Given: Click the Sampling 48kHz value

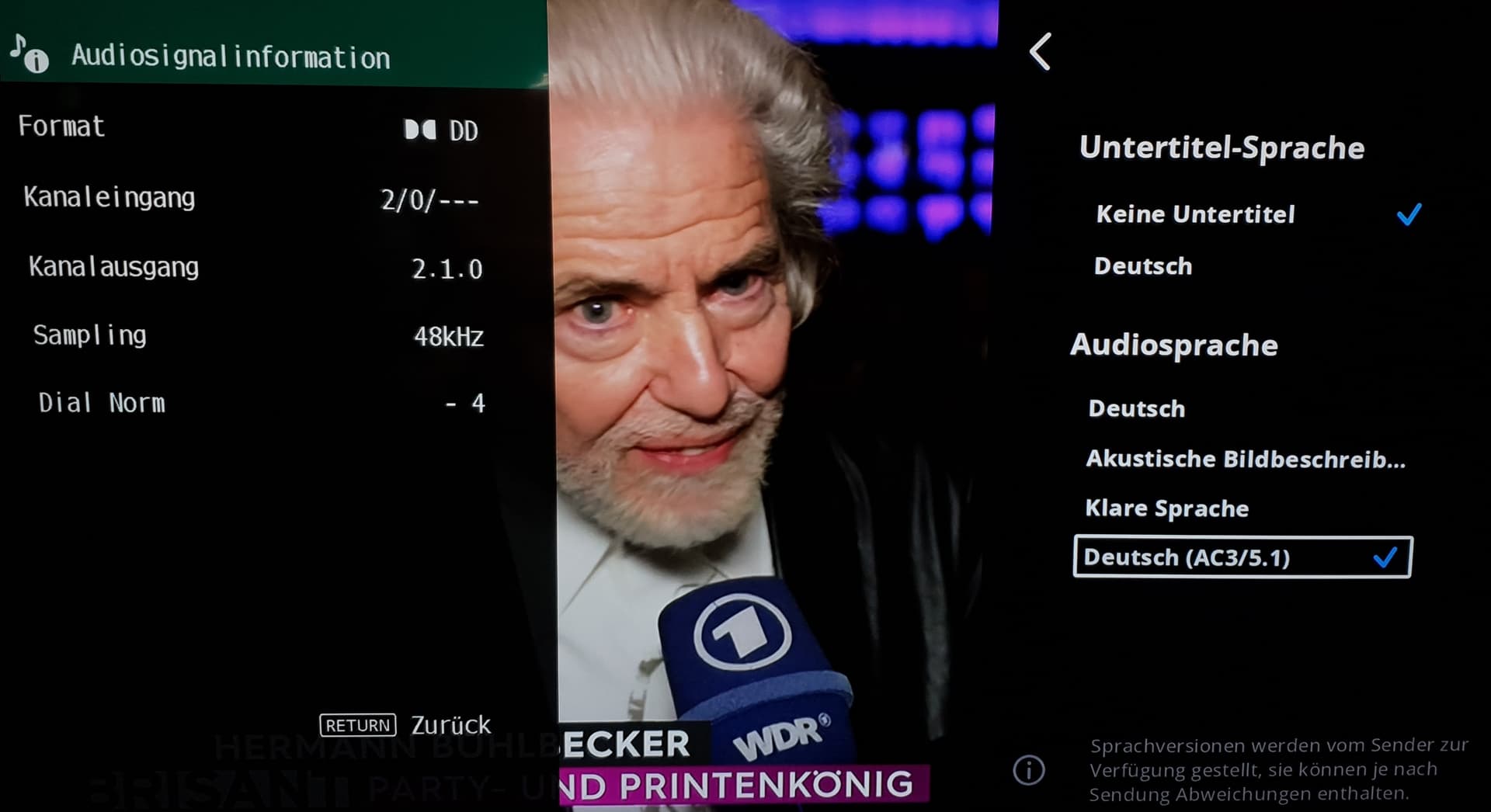Looking at the screenshot, I should pos(449,336).
